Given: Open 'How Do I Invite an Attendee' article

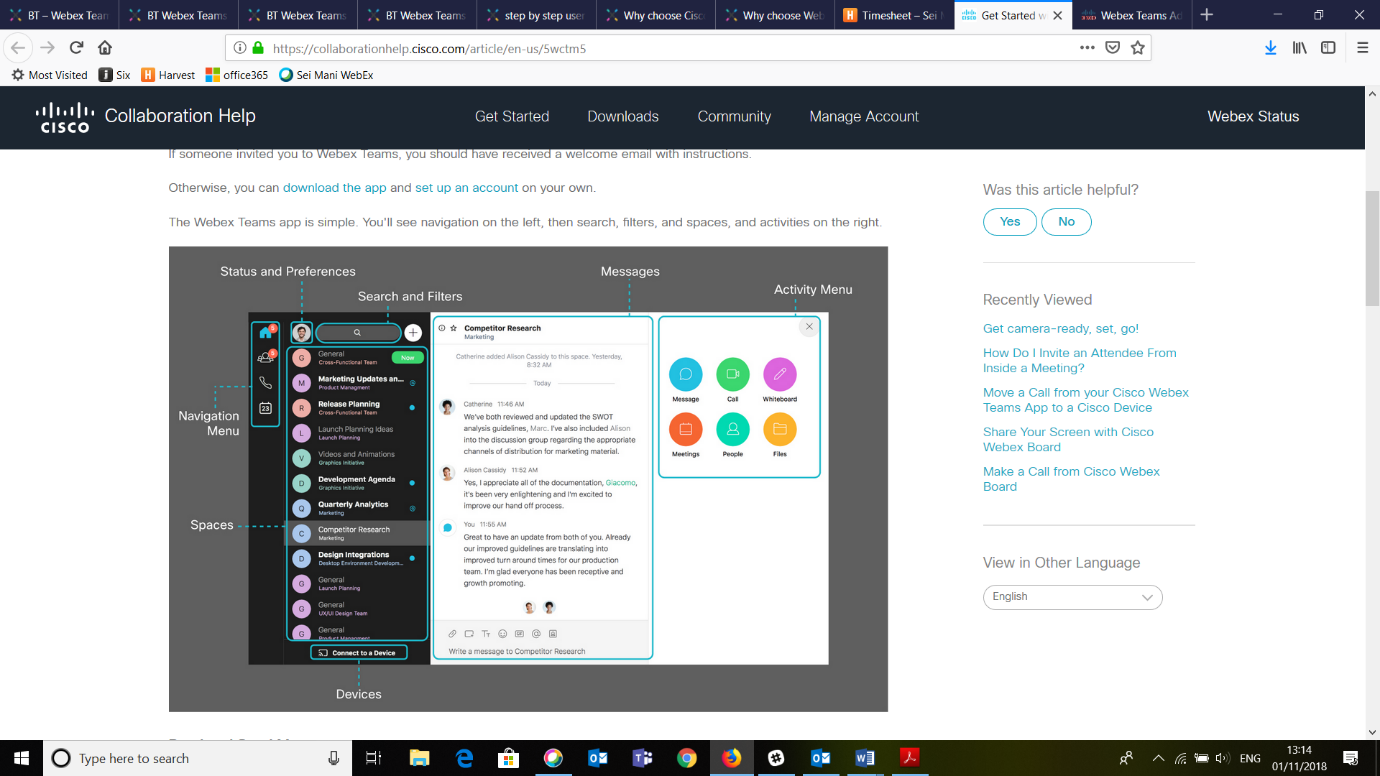Looking at the screenshot, I should 1080,360.
